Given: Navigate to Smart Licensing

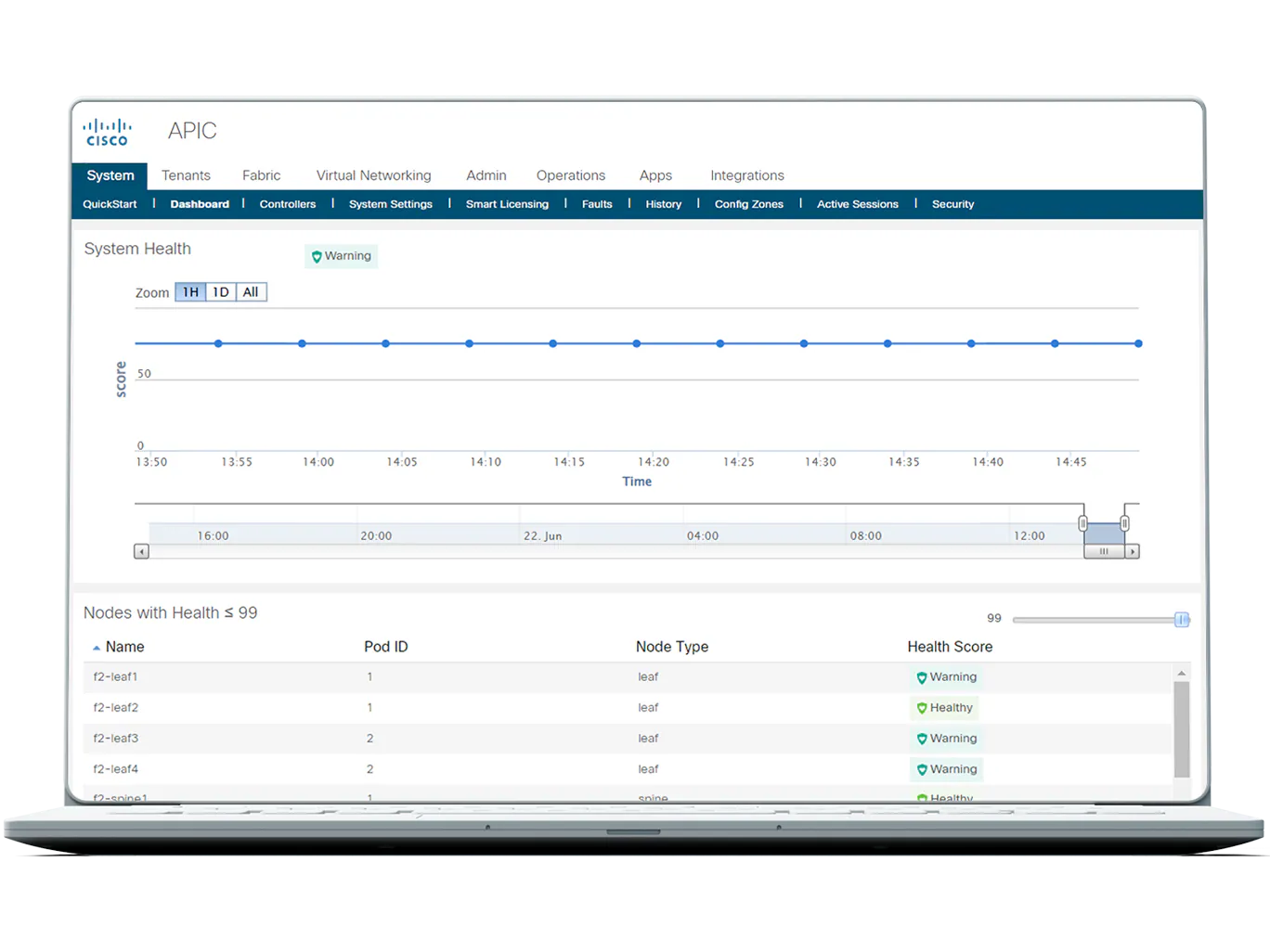Looking at the screenshot, I should [507, 204].
